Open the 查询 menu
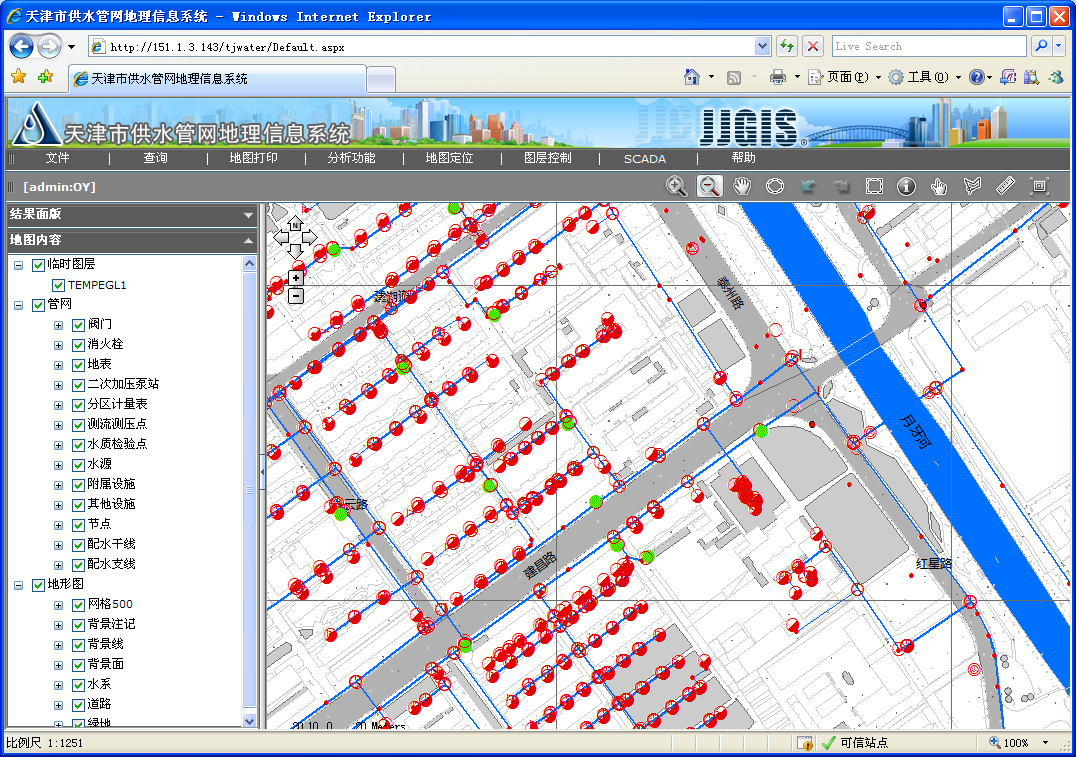This screenshot has height=757, width=1076. [155, 158]
